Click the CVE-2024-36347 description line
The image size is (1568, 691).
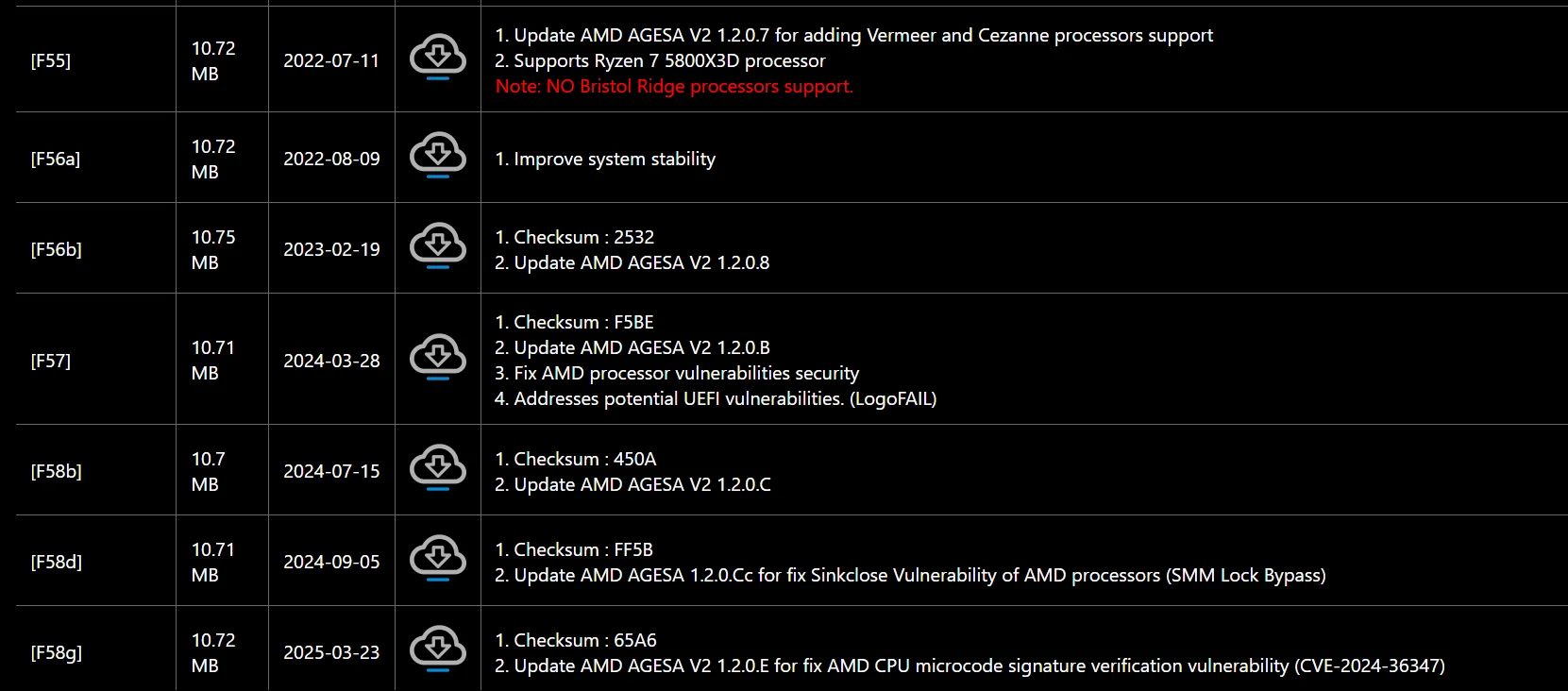[969, 666]
